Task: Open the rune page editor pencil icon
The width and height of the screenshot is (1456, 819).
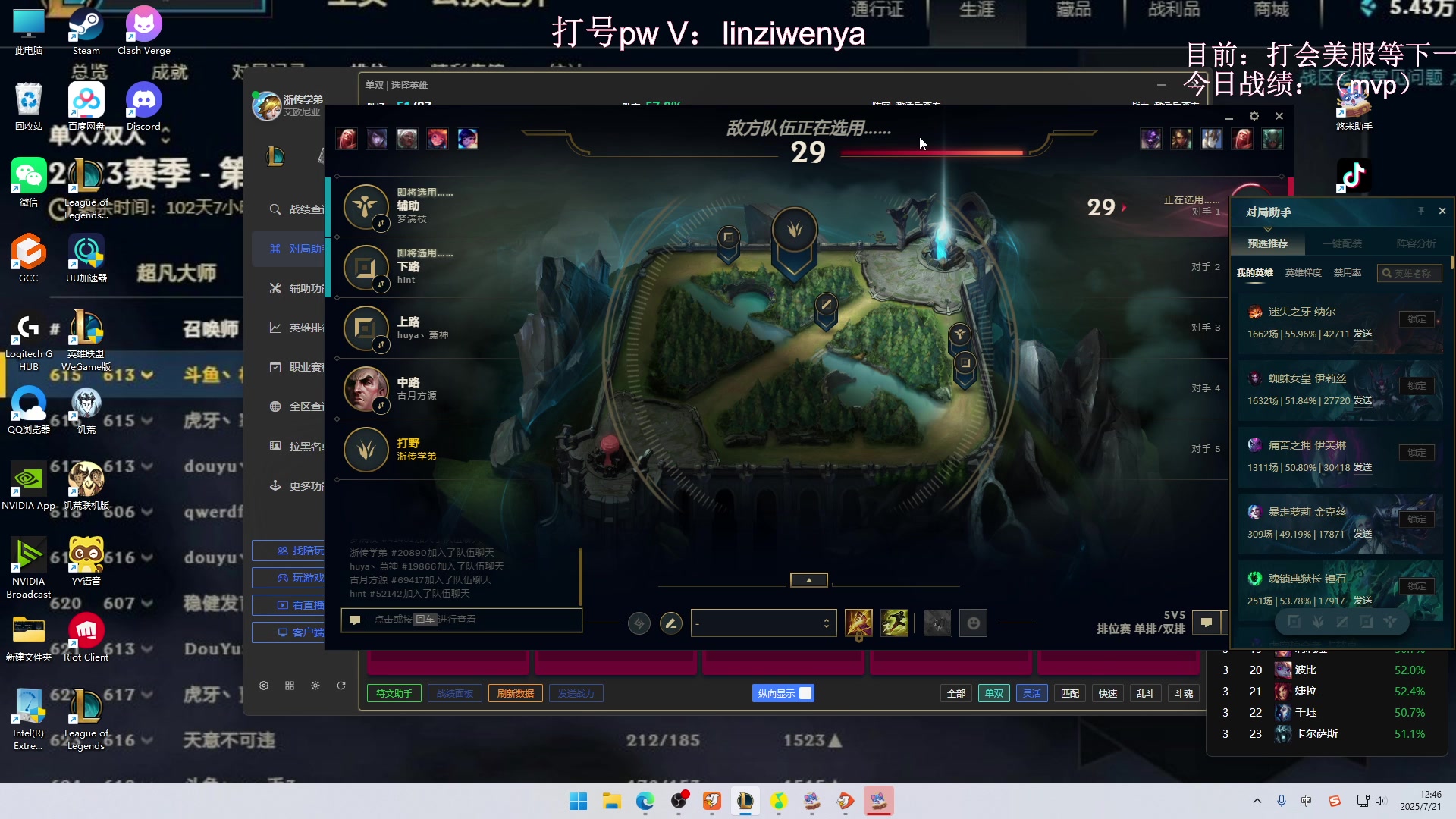Action: pyautogui.click(x=670, y=623)
